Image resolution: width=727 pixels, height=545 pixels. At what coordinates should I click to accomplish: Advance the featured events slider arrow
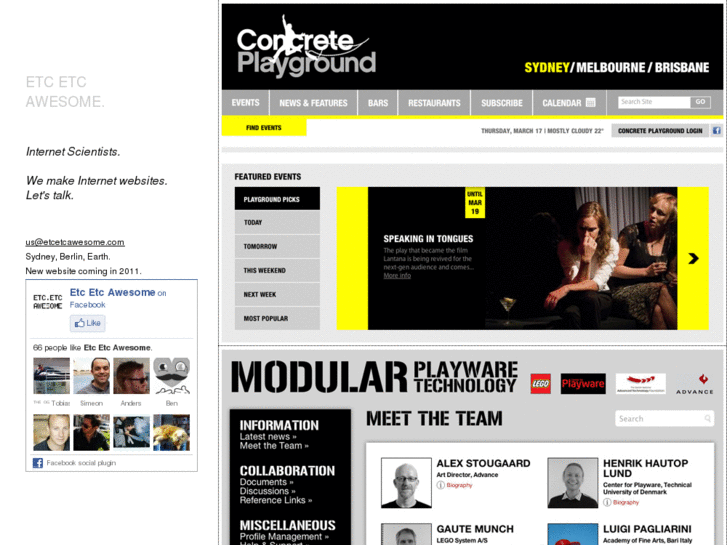click(693, 258)
